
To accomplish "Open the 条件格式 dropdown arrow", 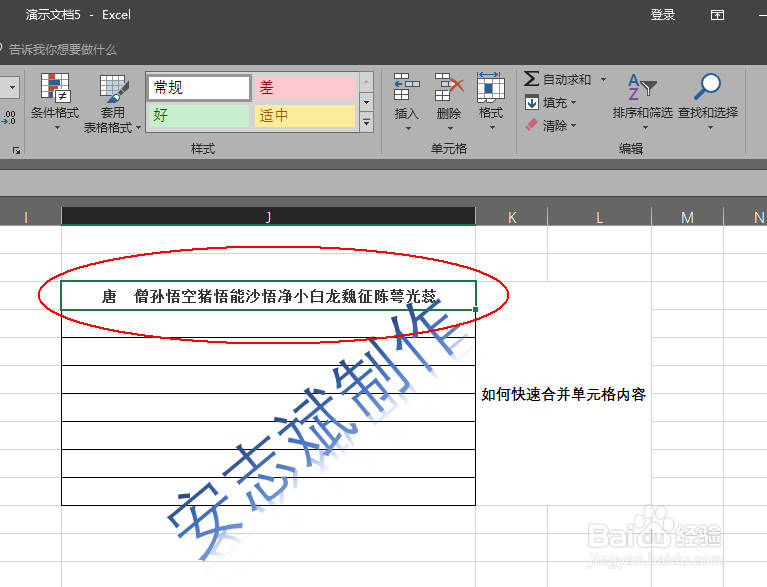I will [57, 128].
